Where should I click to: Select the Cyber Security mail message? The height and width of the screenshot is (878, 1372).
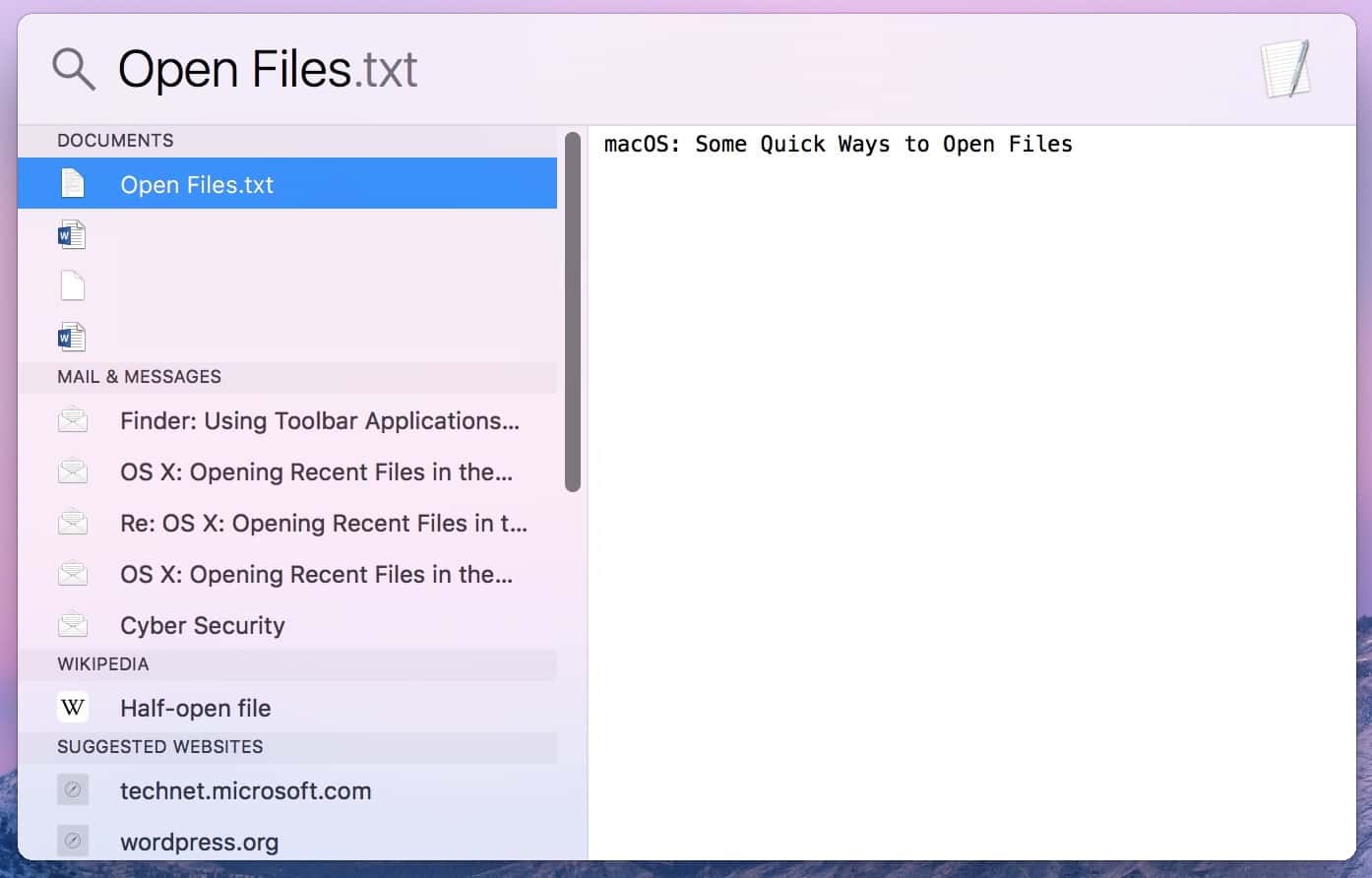202,626
